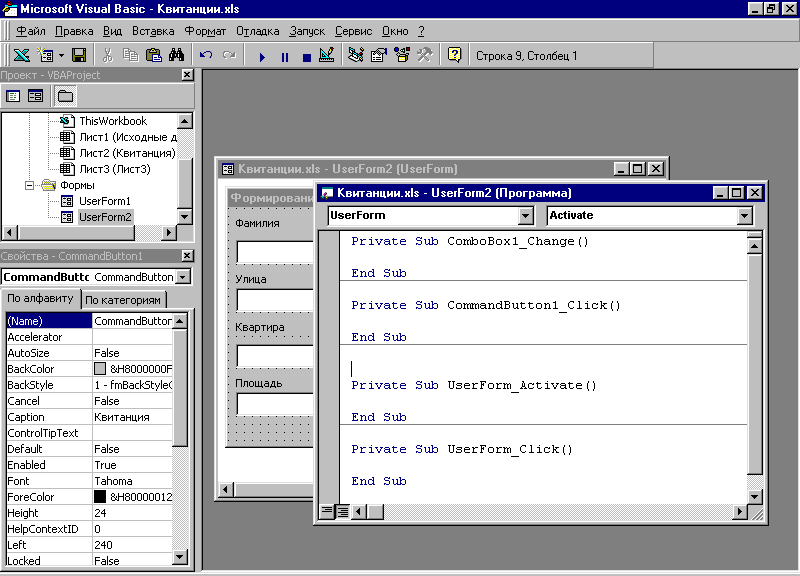Image resolution: width=800 pixels, height=576 pixels.
Task: Click BackColor grey color swatch
Action: (100, 368)
